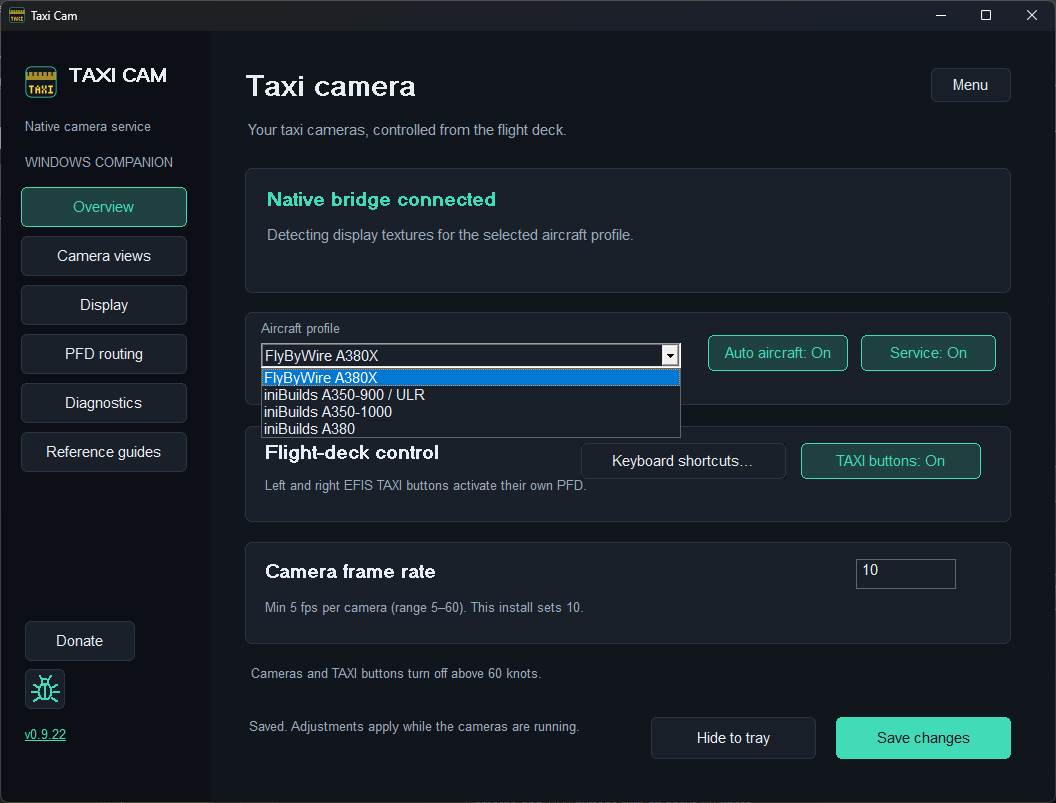The height and width of the screenshot is (803, 1056).
Task: Open the Overview section
Action: tap(104, 207)
